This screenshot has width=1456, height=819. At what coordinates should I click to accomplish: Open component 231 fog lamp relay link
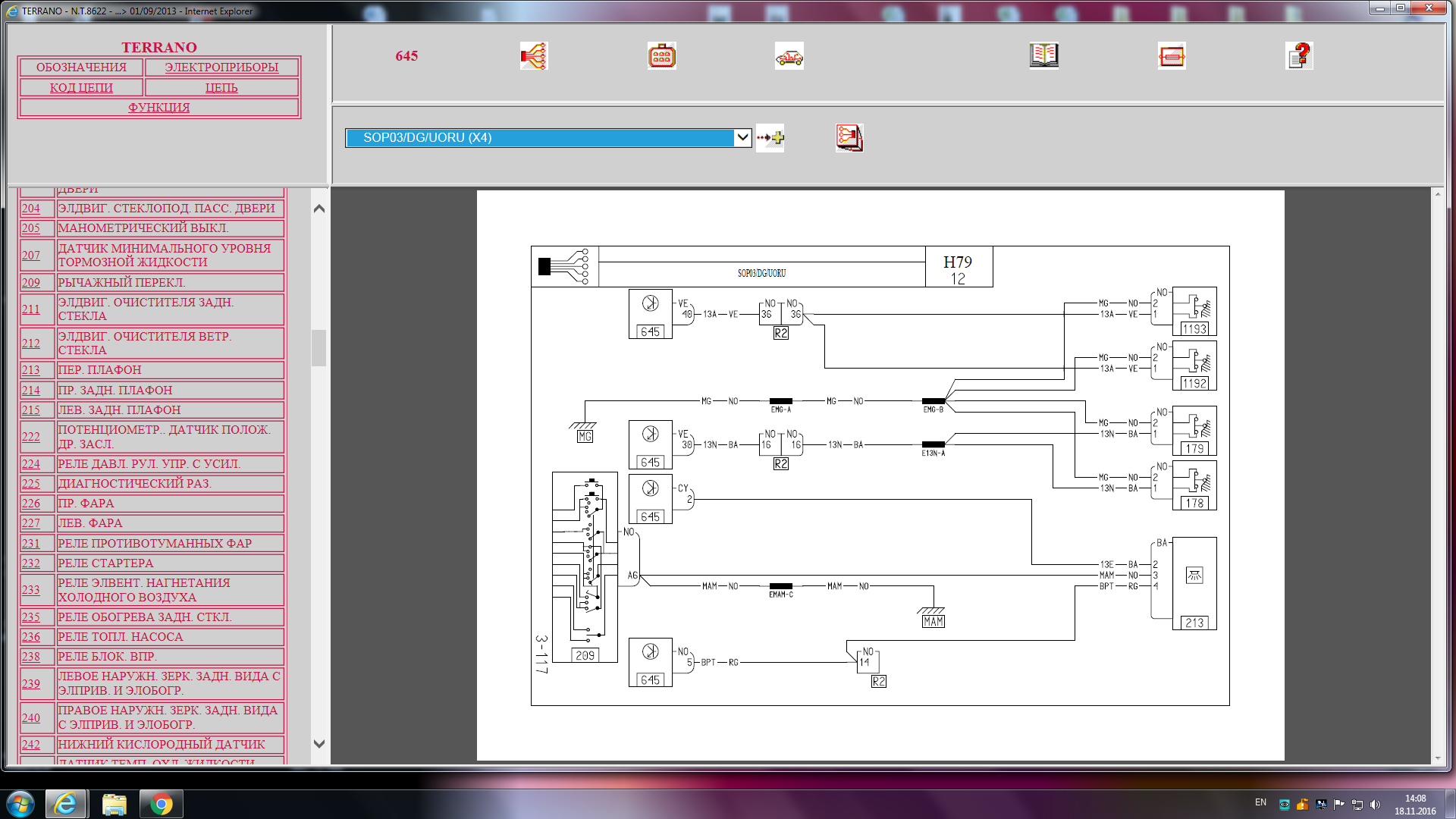[31, 544]
